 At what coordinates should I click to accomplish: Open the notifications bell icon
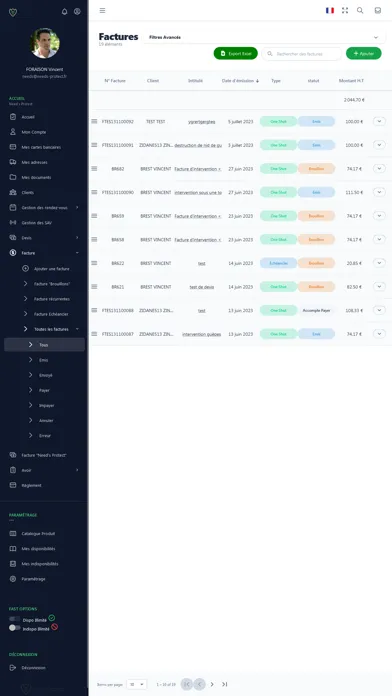[x=64, y=12]
